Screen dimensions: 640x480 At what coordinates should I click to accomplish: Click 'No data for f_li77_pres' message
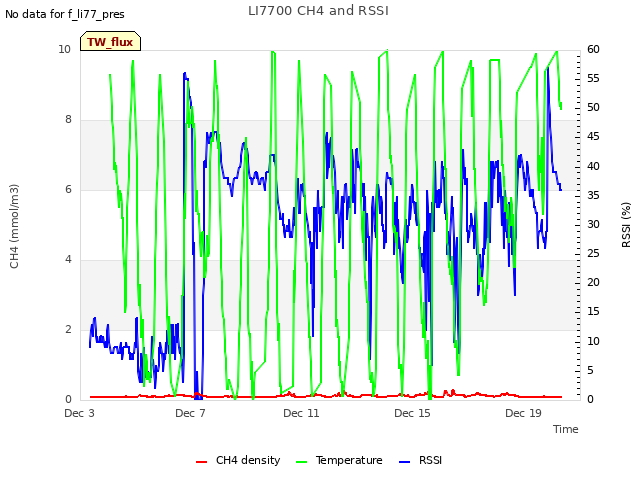(x=65, y=14)
